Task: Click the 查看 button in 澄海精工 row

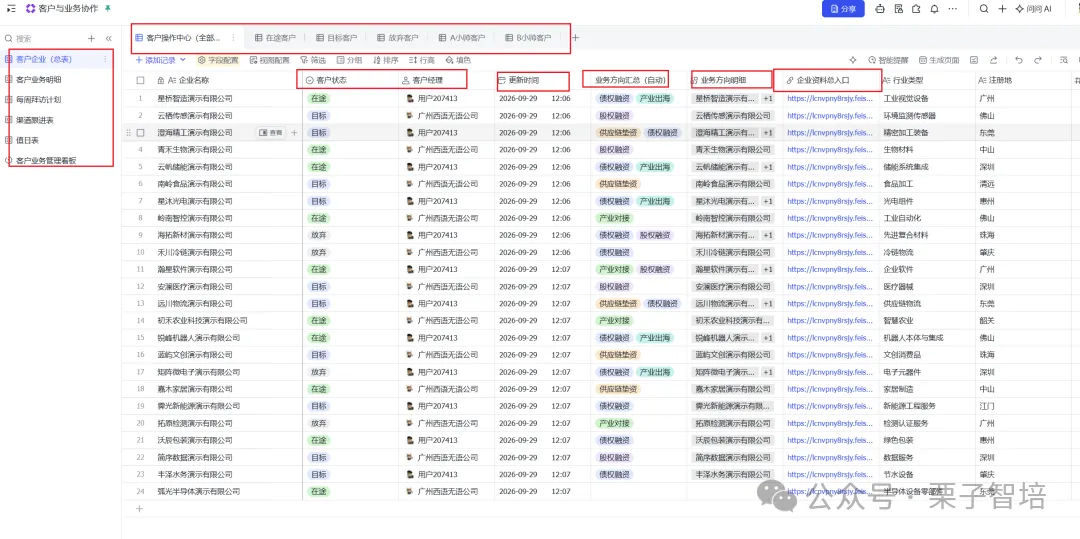Action: (271, 132)
